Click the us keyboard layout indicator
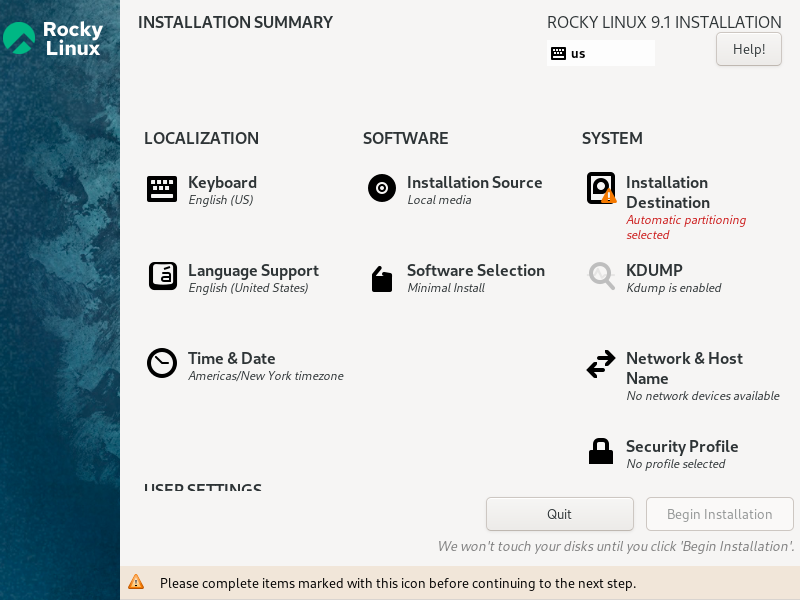Screen dimensions: 800x600 (x=601, y=54)
